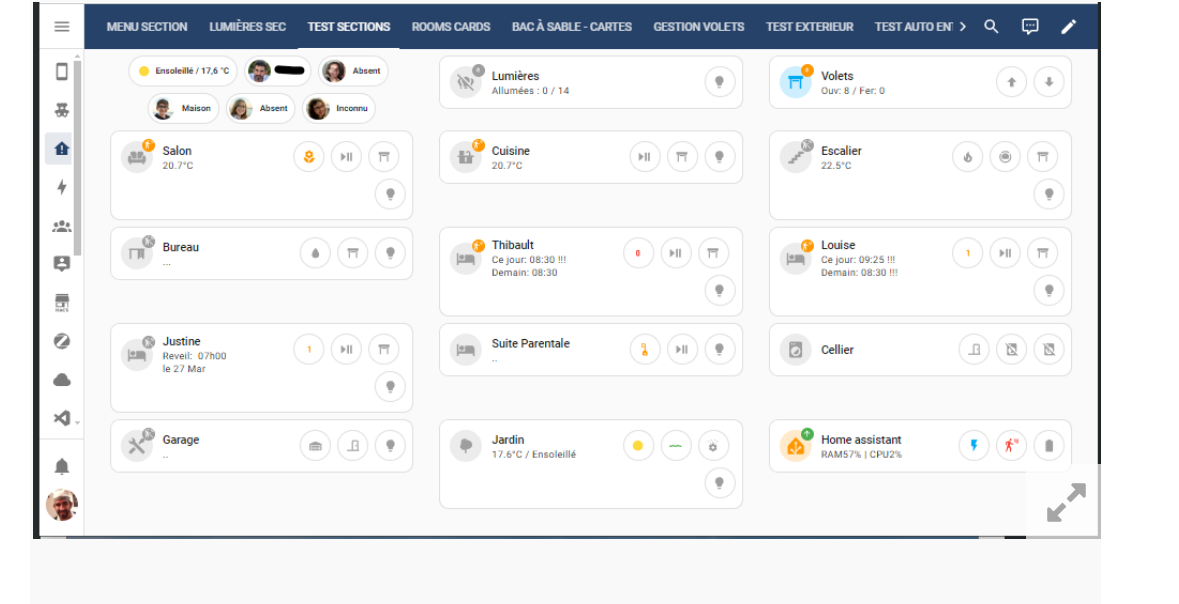Click Justine's orange 1 counter button
Screen dimensions: 1179x604
click(x=308, y=350)
